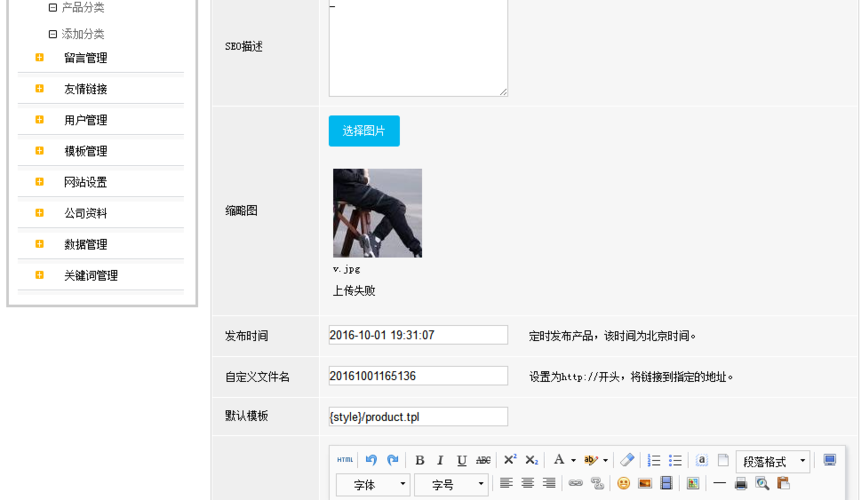Insert an emoticon smiley
The height and width of the screenshot is (500, 861).
tap(623, 483)
